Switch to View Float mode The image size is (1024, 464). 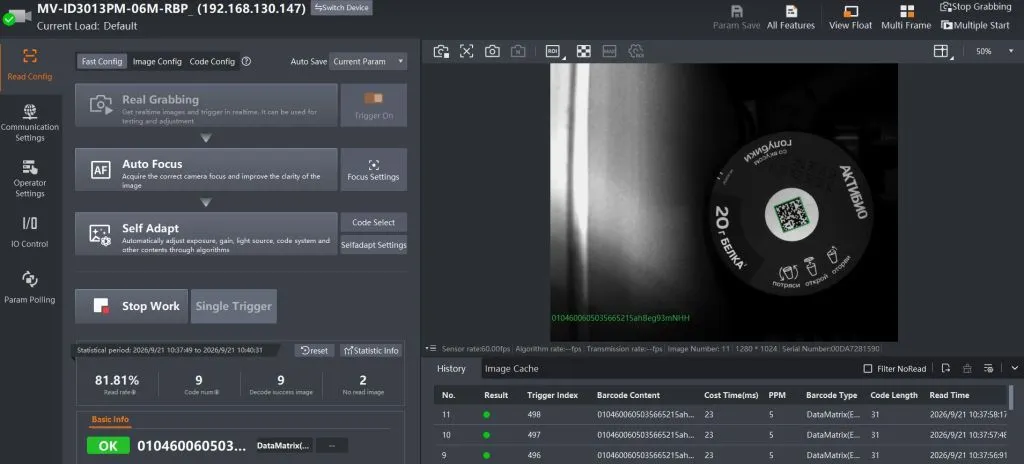click(850, 18)
